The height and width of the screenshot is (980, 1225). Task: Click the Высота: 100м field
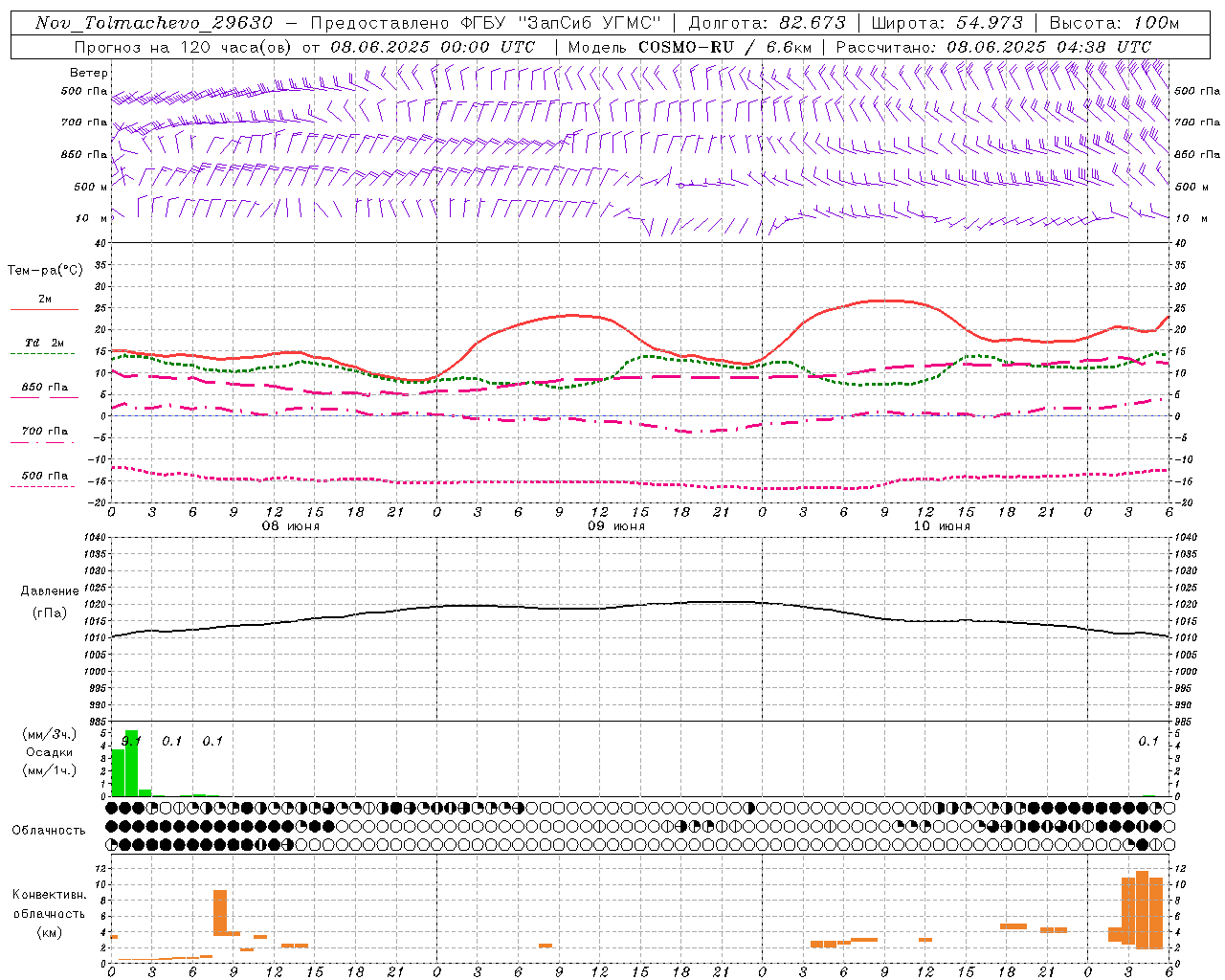coord(1115,23)
